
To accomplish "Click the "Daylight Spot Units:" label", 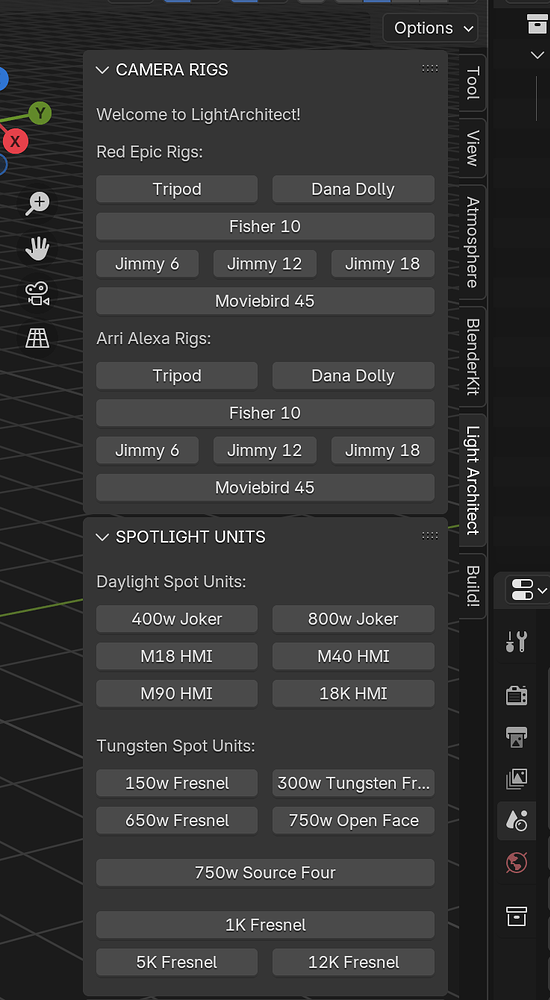I will [171, 582].
